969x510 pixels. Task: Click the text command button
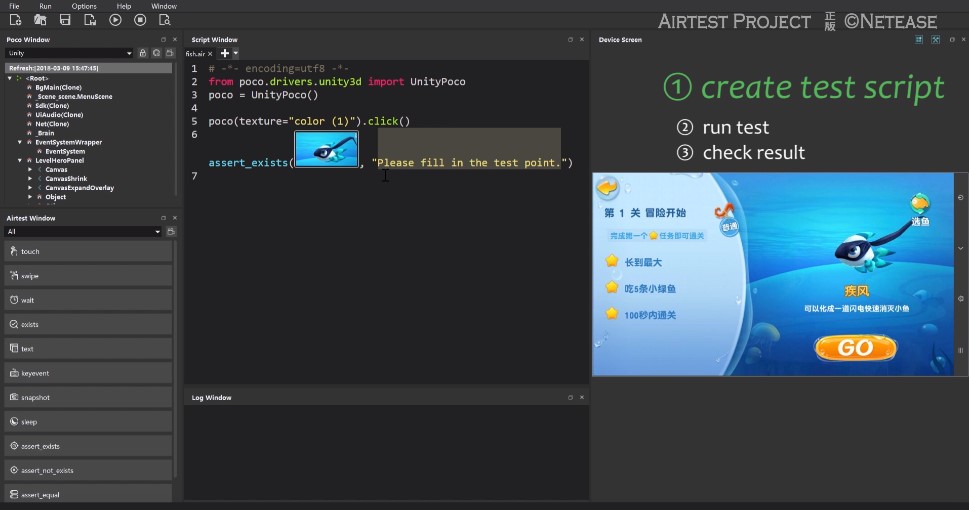(x=88, y=349)
